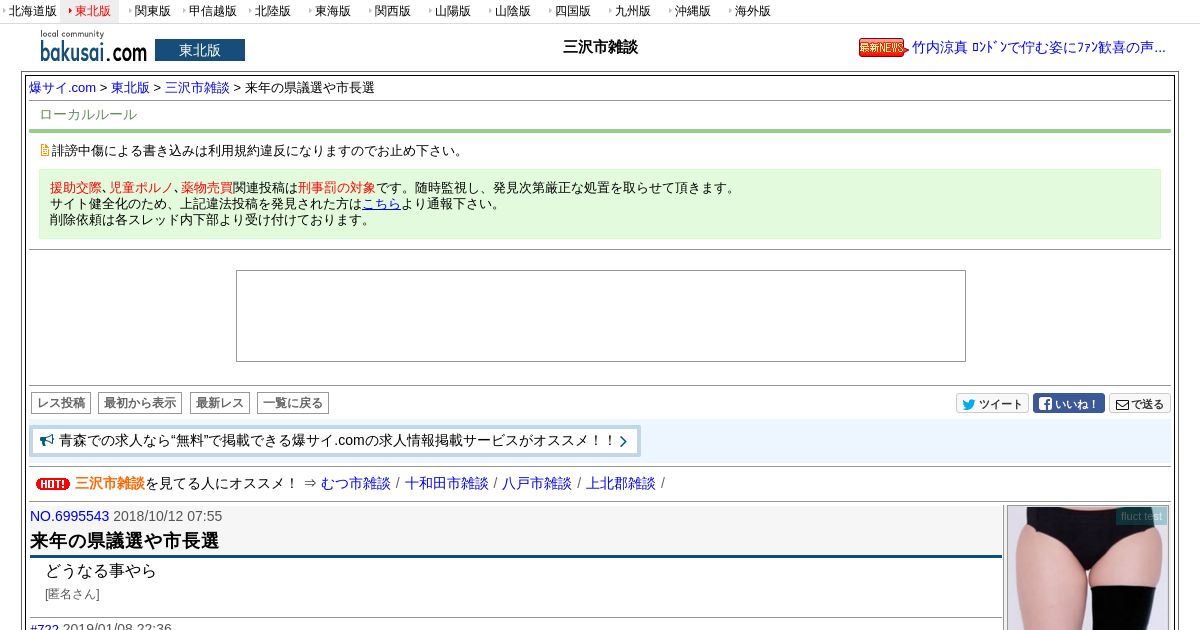
Task: Click the chevron arrow in job banner
Action: pos(623,441)
